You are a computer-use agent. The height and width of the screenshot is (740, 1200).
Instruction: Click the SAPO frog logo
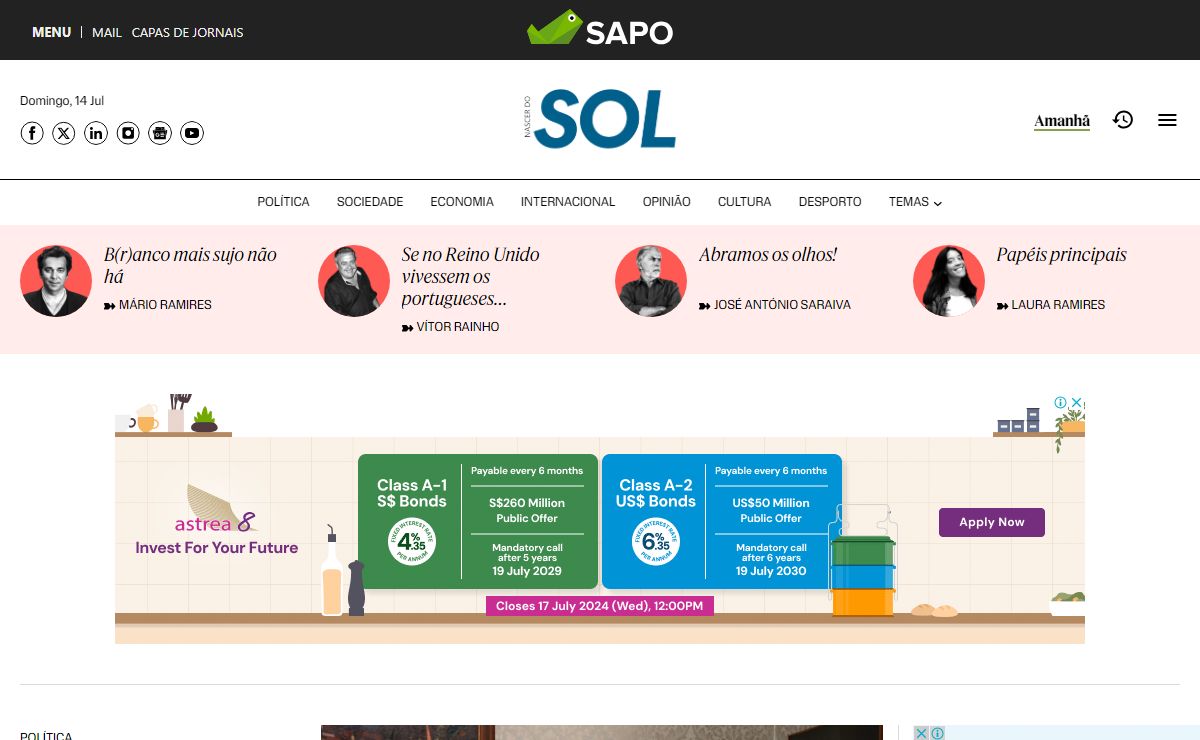point(600,29)
